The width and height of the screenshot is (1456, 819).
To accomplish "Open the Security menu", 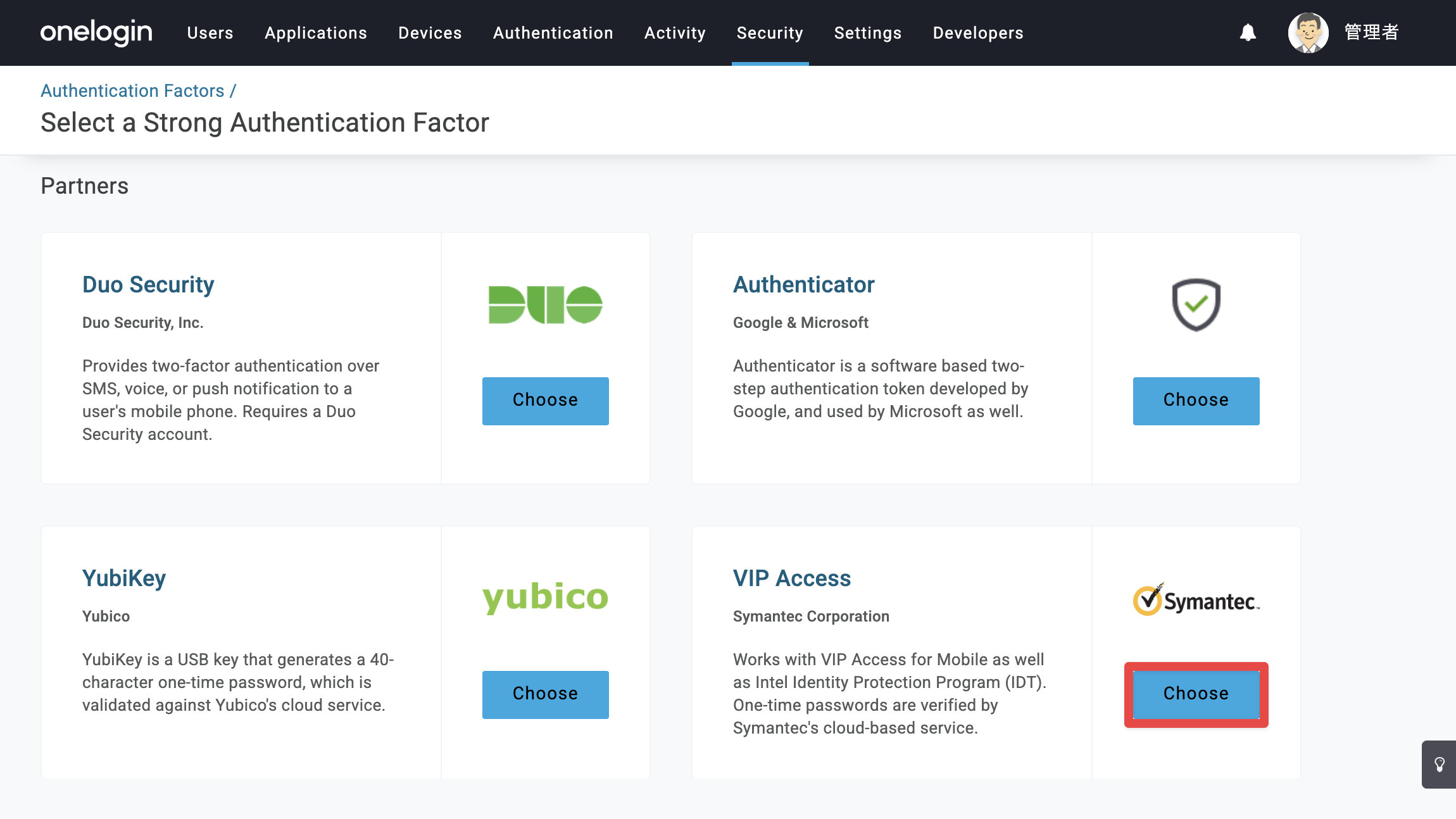I will (770, 33).
